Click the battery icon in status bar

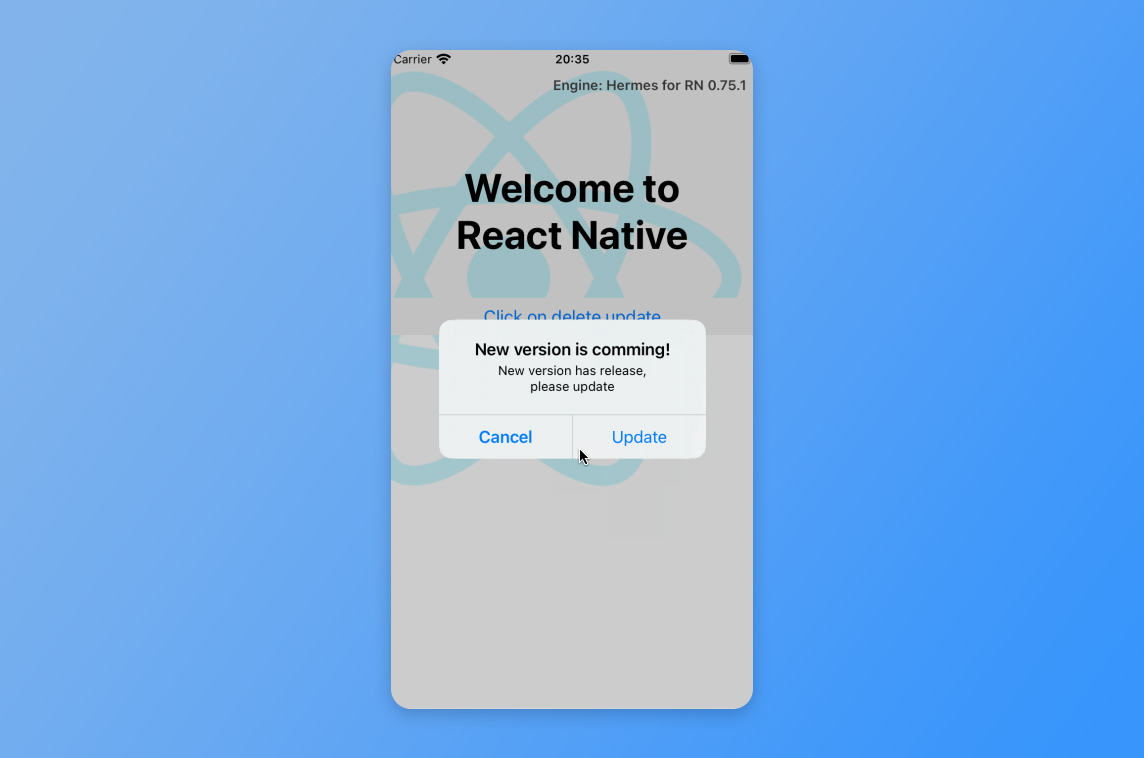click(x=739, y=59)
